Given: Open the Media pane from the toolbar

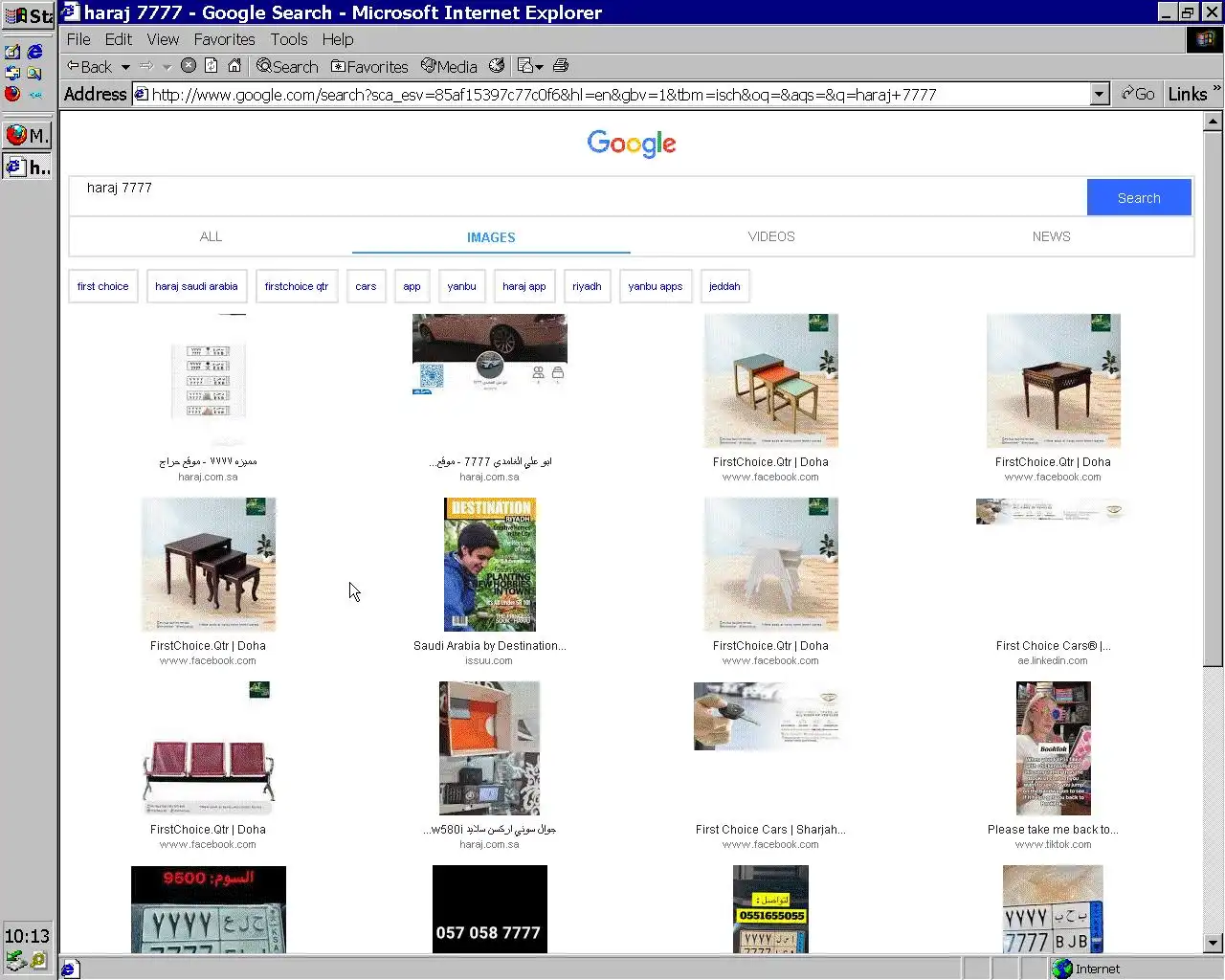Looking at the screenshot, I should (x=449, y=66).
